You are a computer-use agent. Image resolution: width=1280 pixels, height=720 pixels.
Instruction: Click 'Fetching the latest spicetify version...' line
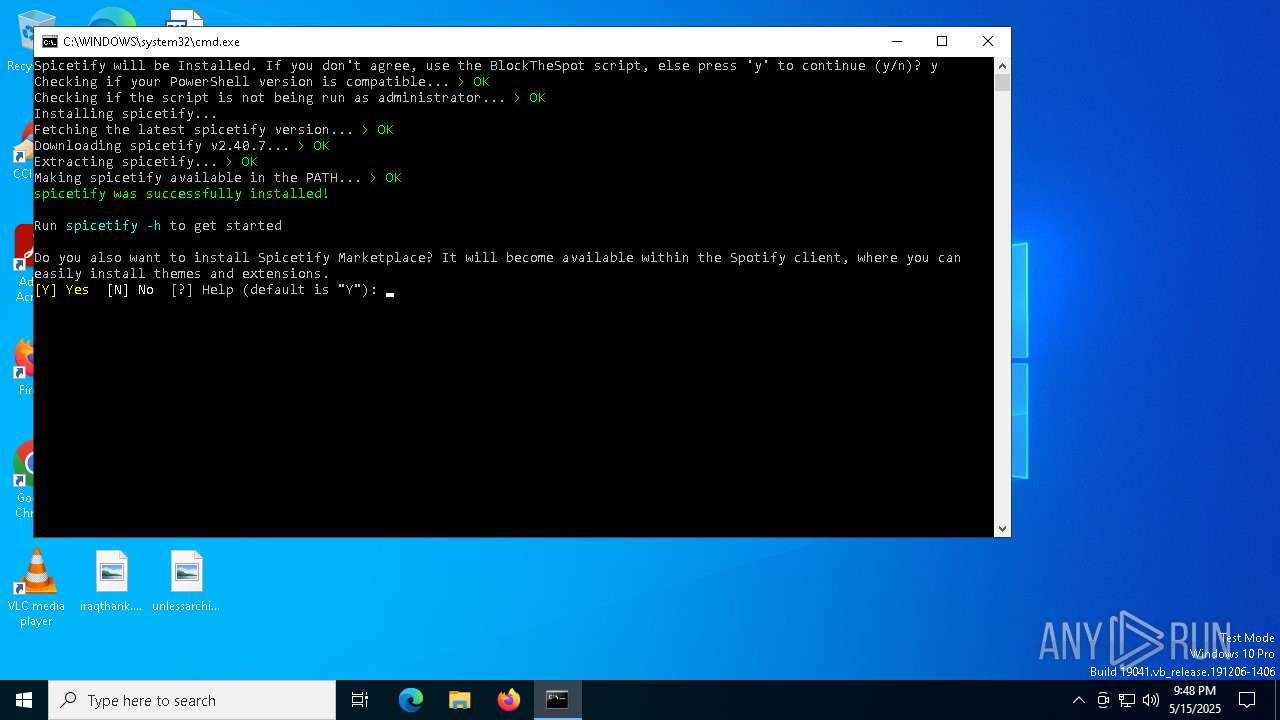click(x=214, y=130)
